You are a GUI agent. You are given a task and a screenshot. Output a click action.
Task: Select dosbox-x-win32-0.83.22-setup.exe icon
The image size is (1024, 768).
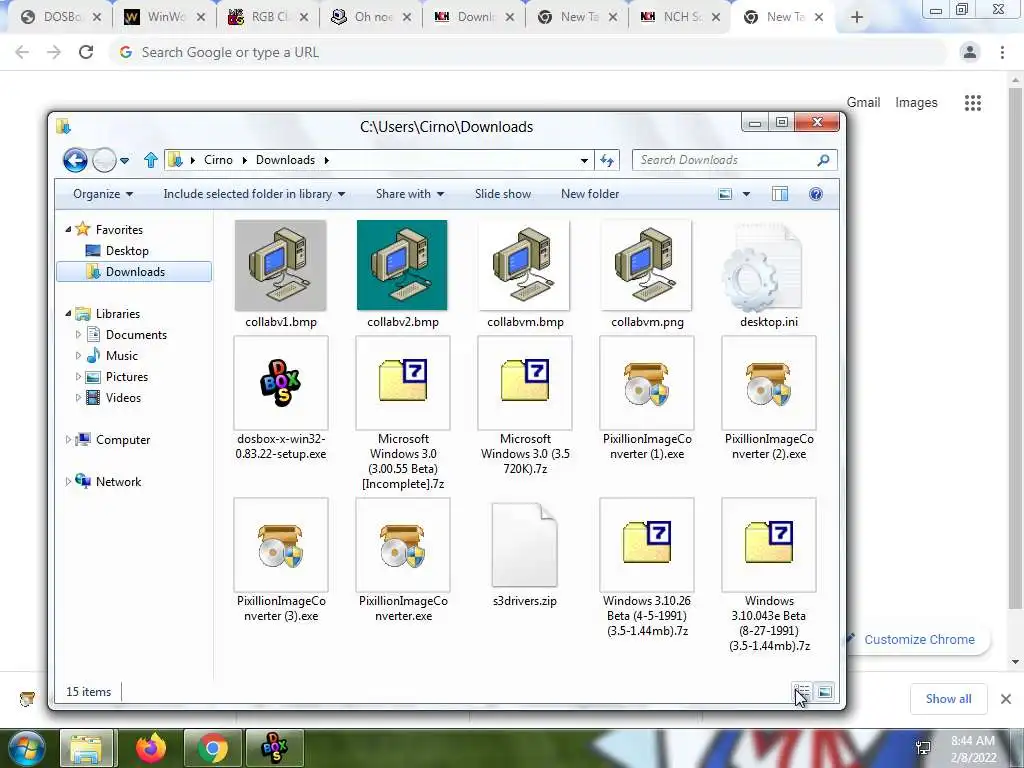point(281,383)
